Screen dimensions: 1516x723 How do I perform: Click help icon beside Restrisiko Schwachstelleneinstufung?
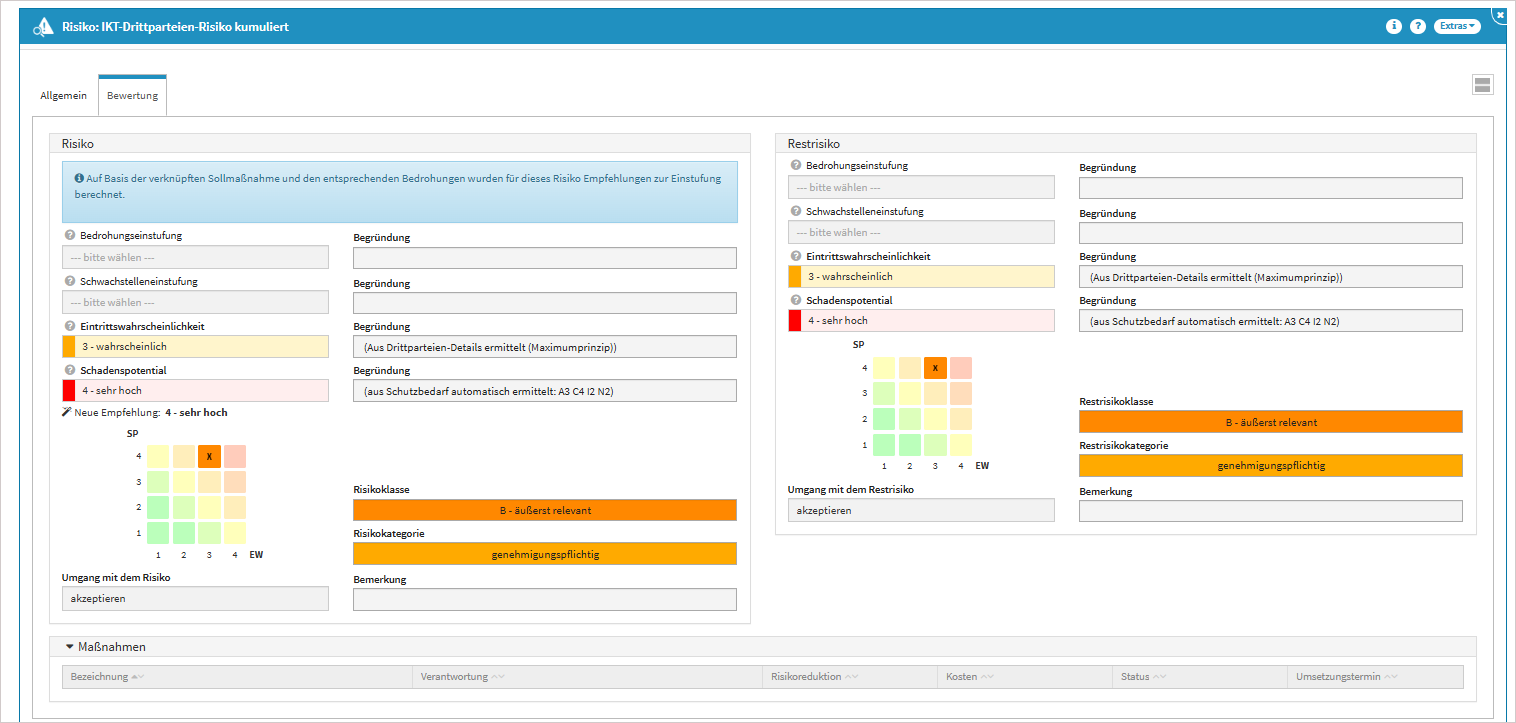(x=796, y=212)
